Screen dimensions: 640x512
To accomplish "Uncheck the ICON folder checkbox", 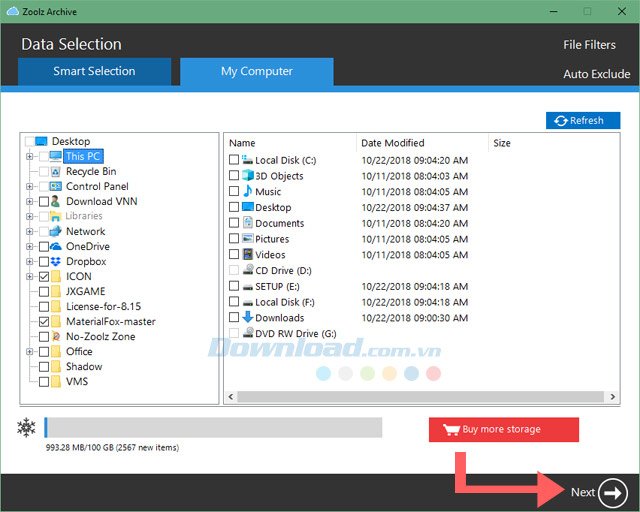I will [44, 277].
